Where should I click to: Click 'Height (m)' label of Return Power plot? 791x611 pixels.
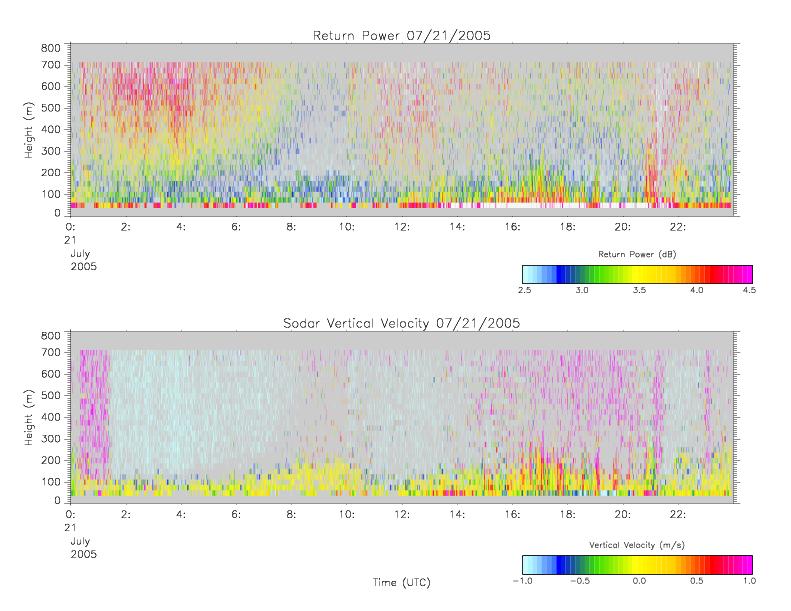(29, 130)
